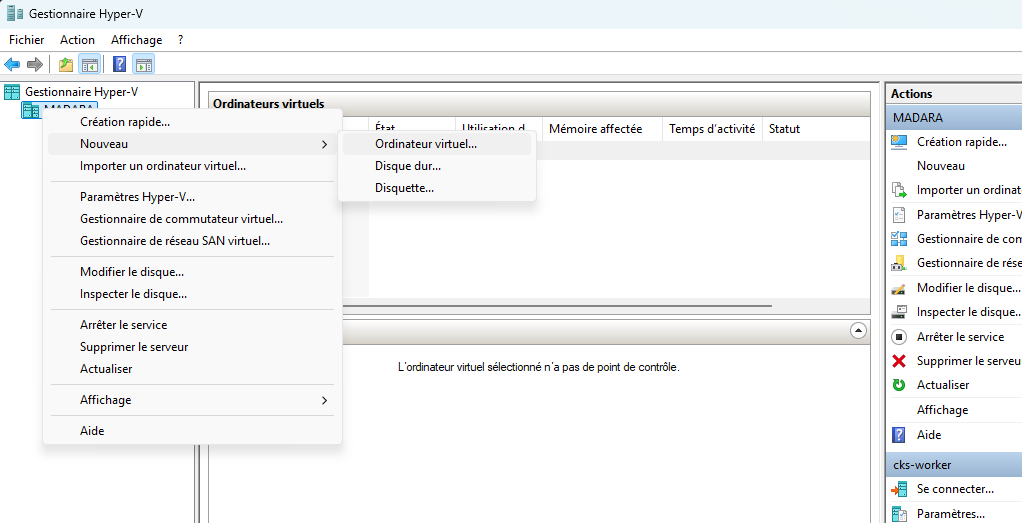Click the blue Help question mark toolbar icon
This screenshot has height=523, width=1022.
coord(119,64)
